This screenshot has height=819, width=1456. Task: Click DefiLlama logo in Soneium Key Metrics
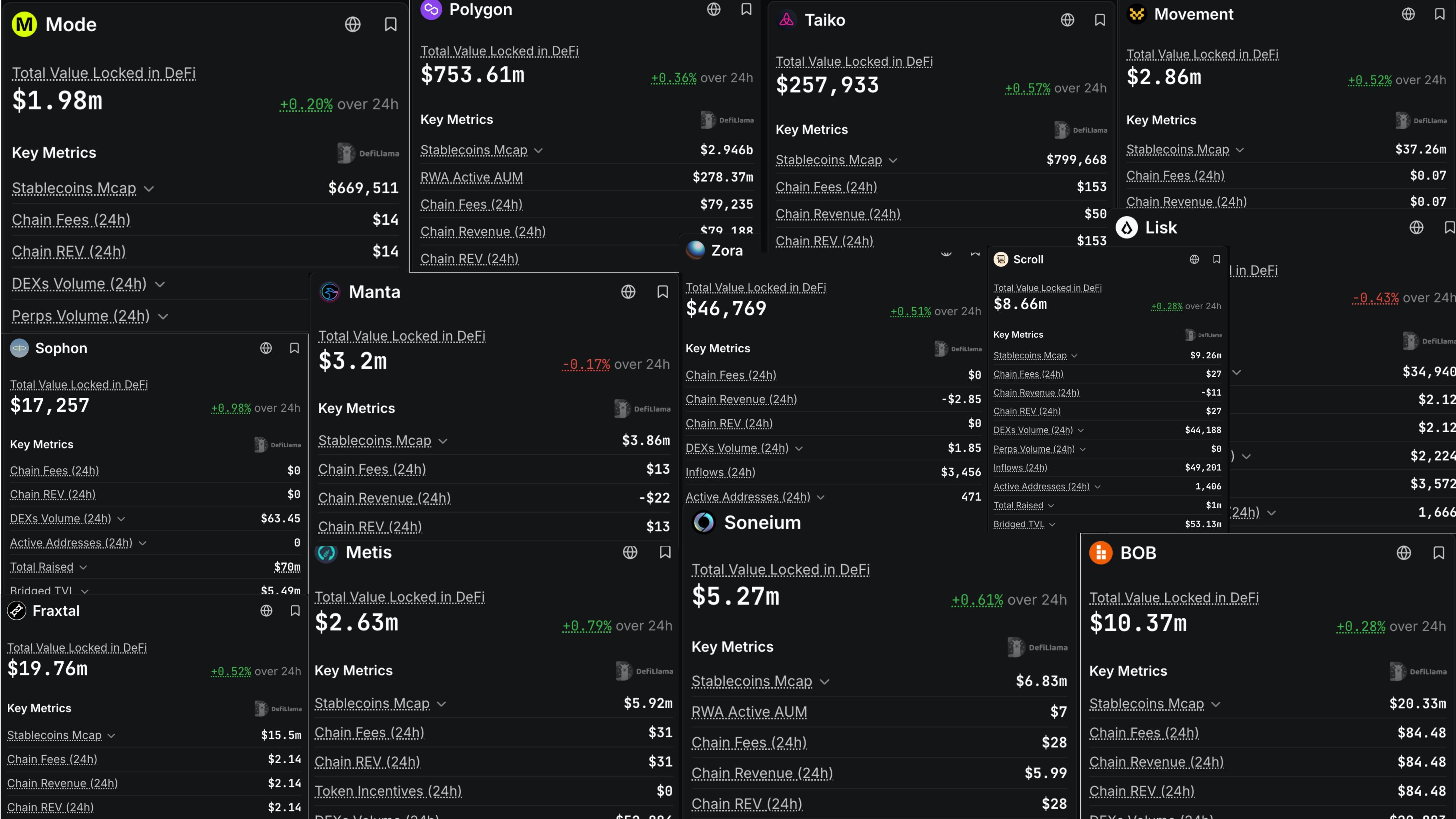point(1037,647)
